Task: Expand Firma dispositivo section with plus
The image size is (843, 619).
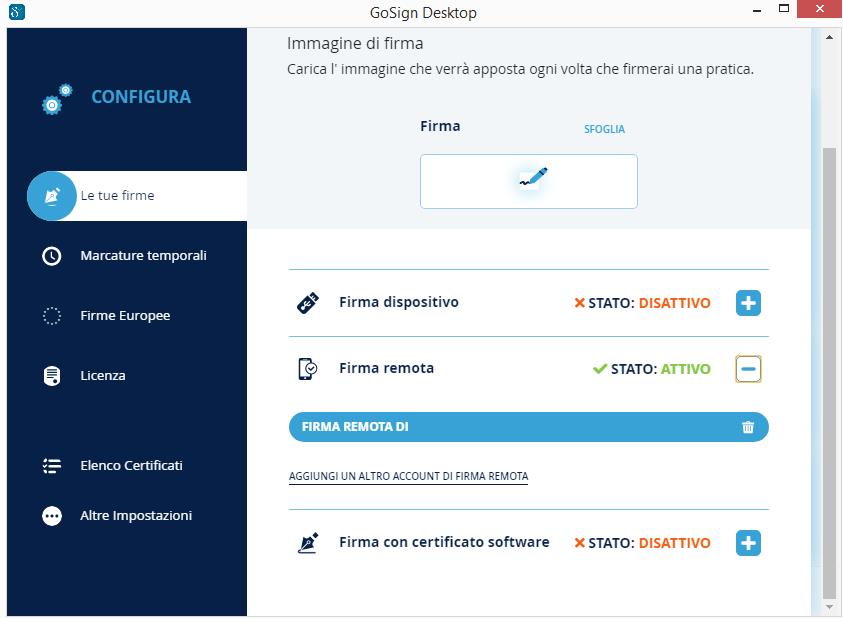Action: point(748,303)
